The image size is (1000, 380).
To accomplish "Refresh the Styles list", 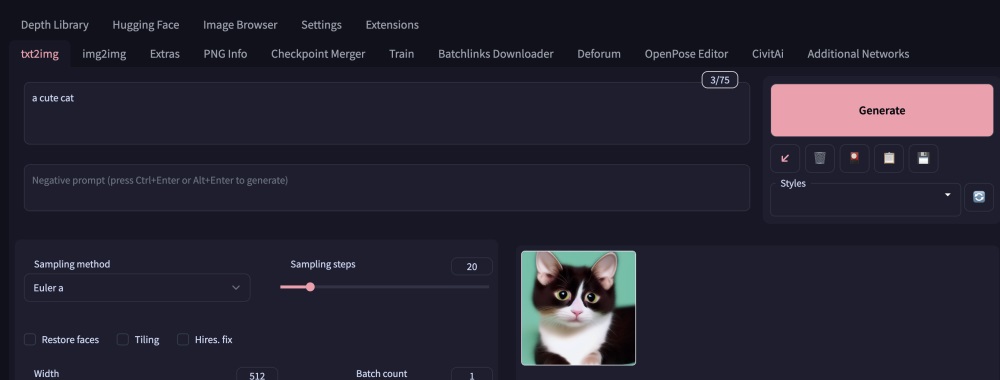I will pyautogui.click(x=979, y=197).
